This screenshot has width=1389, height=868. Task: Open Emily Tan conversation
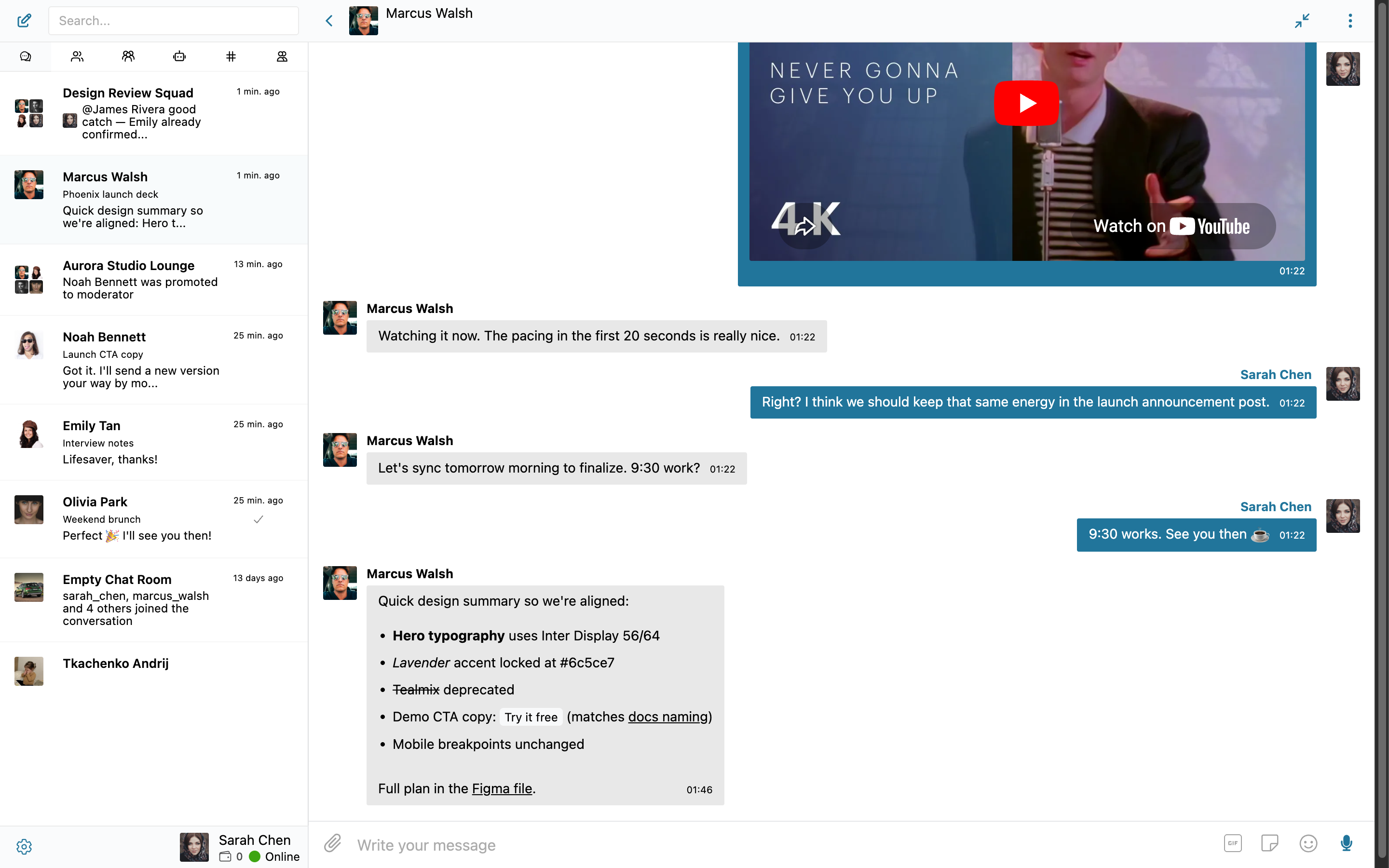[x=154, y=442]
